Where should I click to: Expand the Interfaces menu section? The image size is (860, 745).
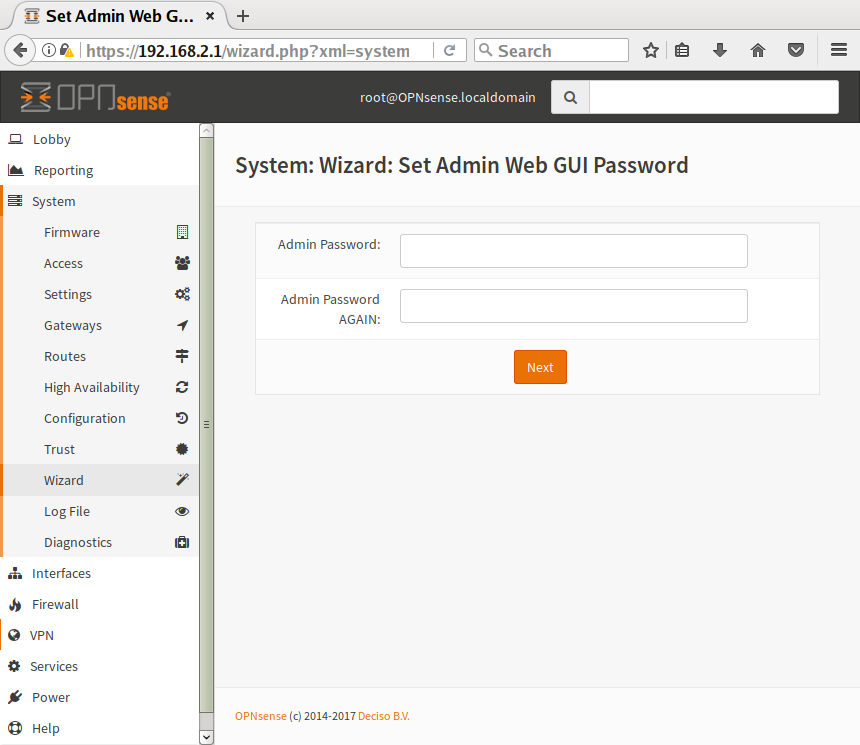pos(61,573)
